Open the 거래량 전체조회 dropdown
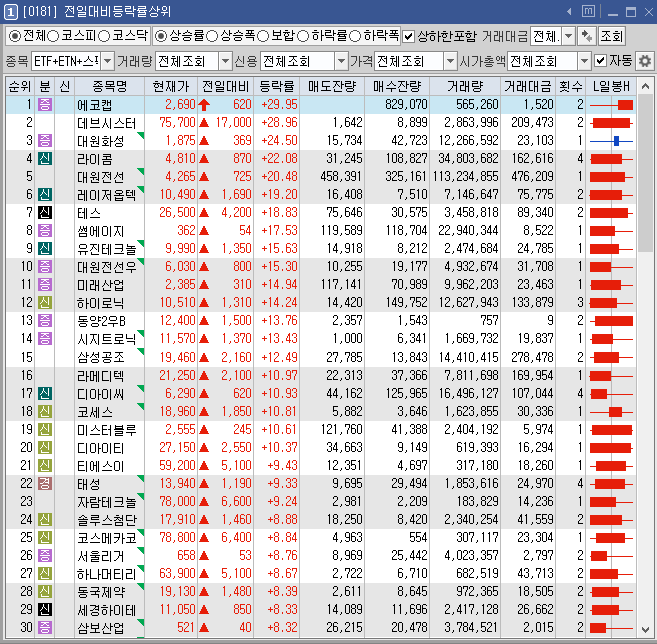The image size is (657, 644). [225, 62]
